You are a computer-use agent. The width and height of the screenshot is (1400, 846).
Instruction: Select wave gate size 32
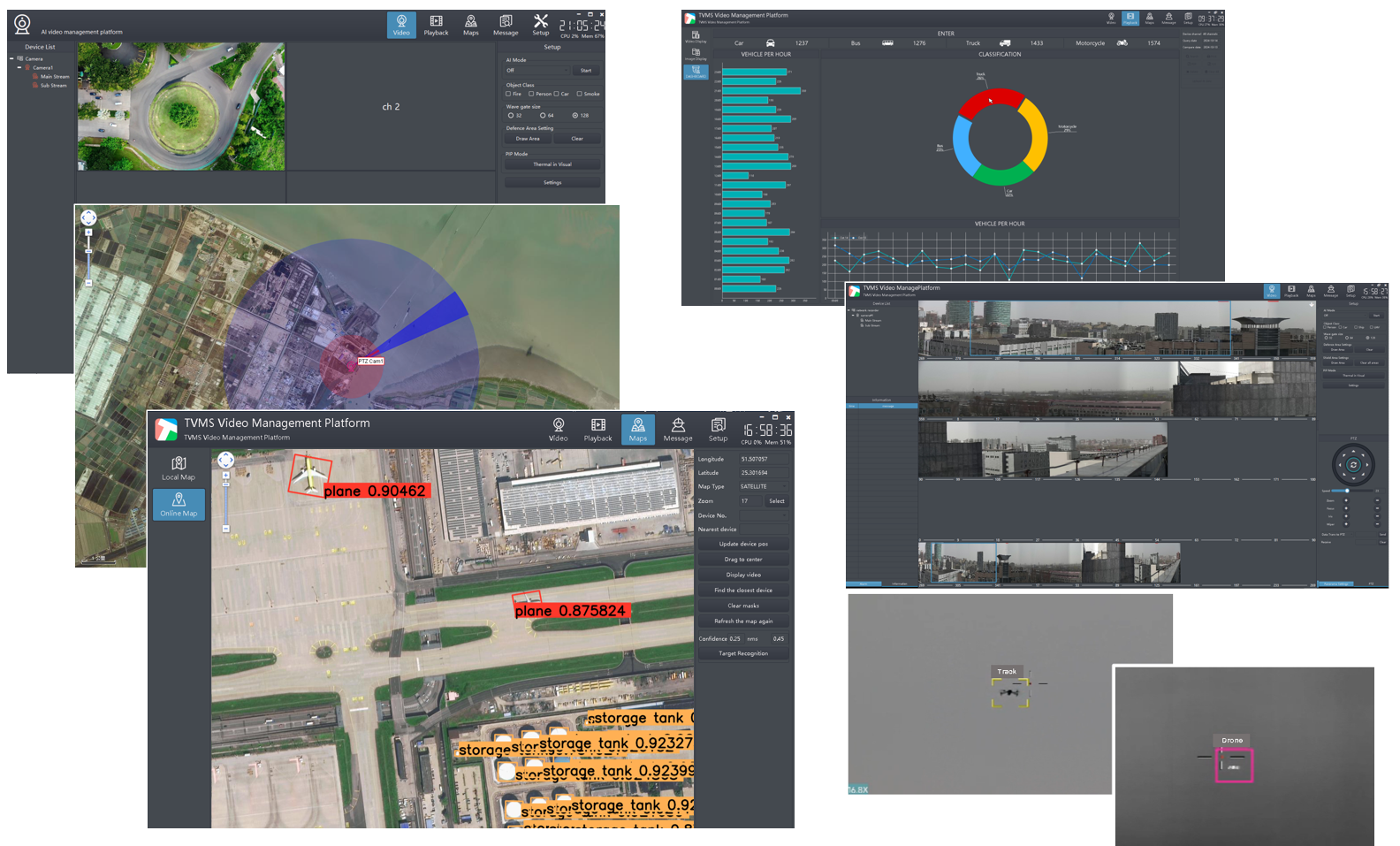[511, 115]
